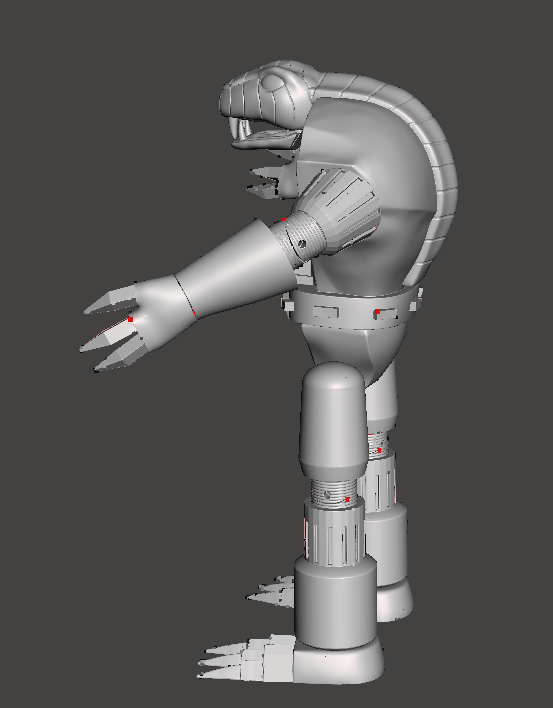Screen dimensions: 553x708
Task: Select the front foot's toe claws
Action: click(246, 657)
